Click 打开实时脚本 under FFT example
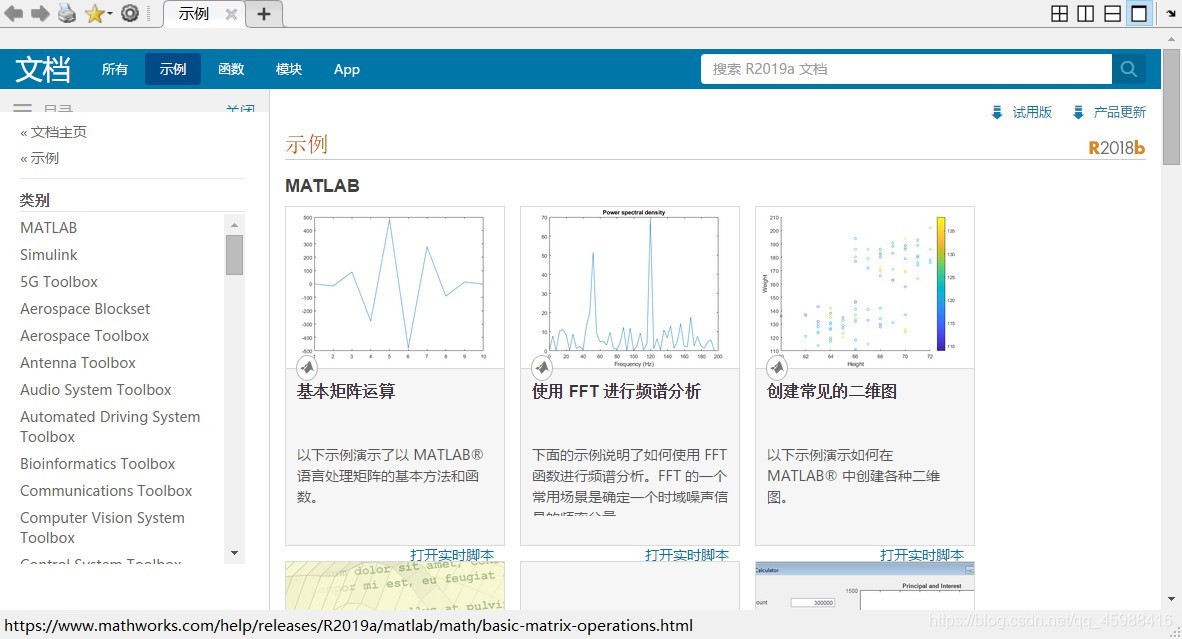 [687, 555]
